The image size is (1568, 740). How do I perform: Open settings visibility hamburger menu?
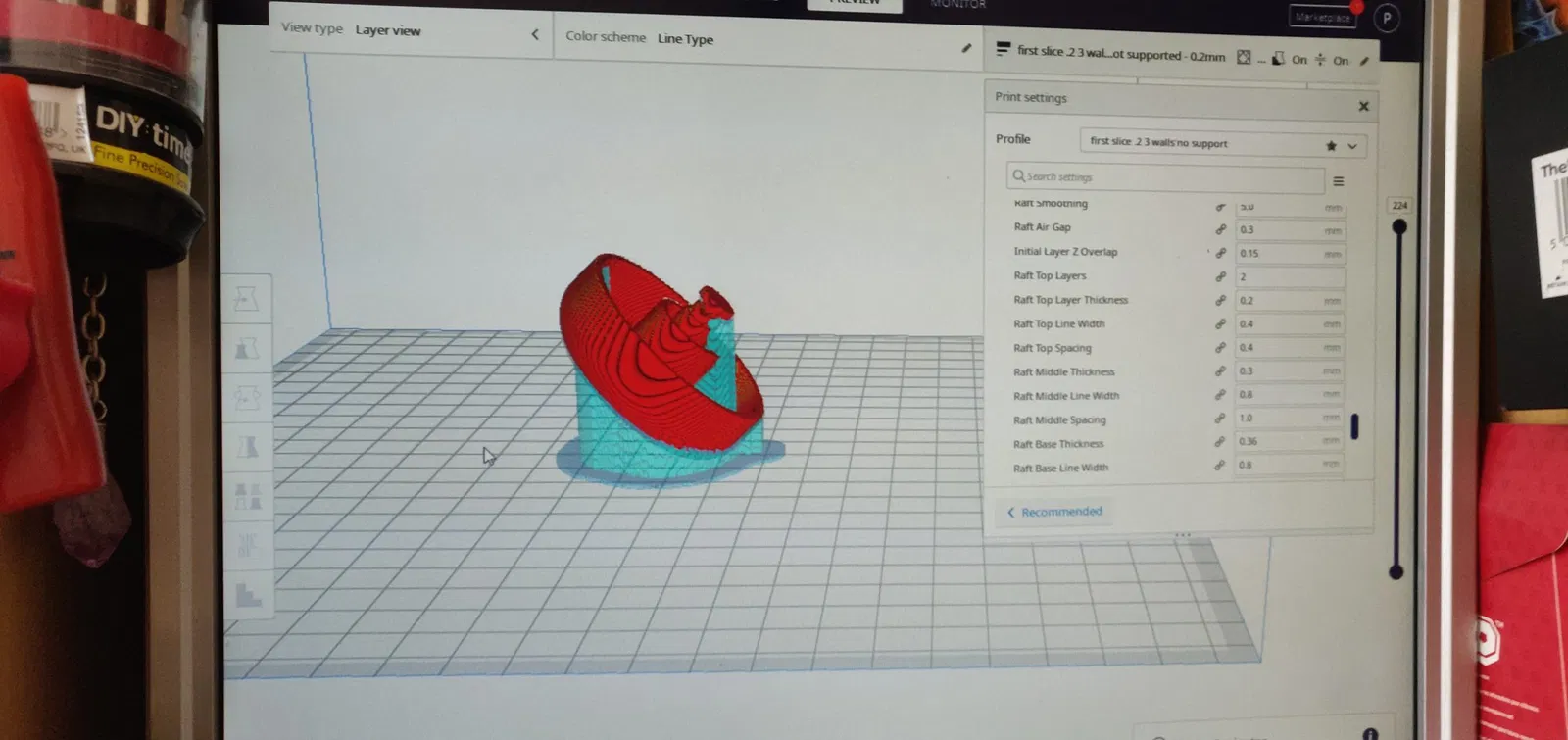[1339, 181]
